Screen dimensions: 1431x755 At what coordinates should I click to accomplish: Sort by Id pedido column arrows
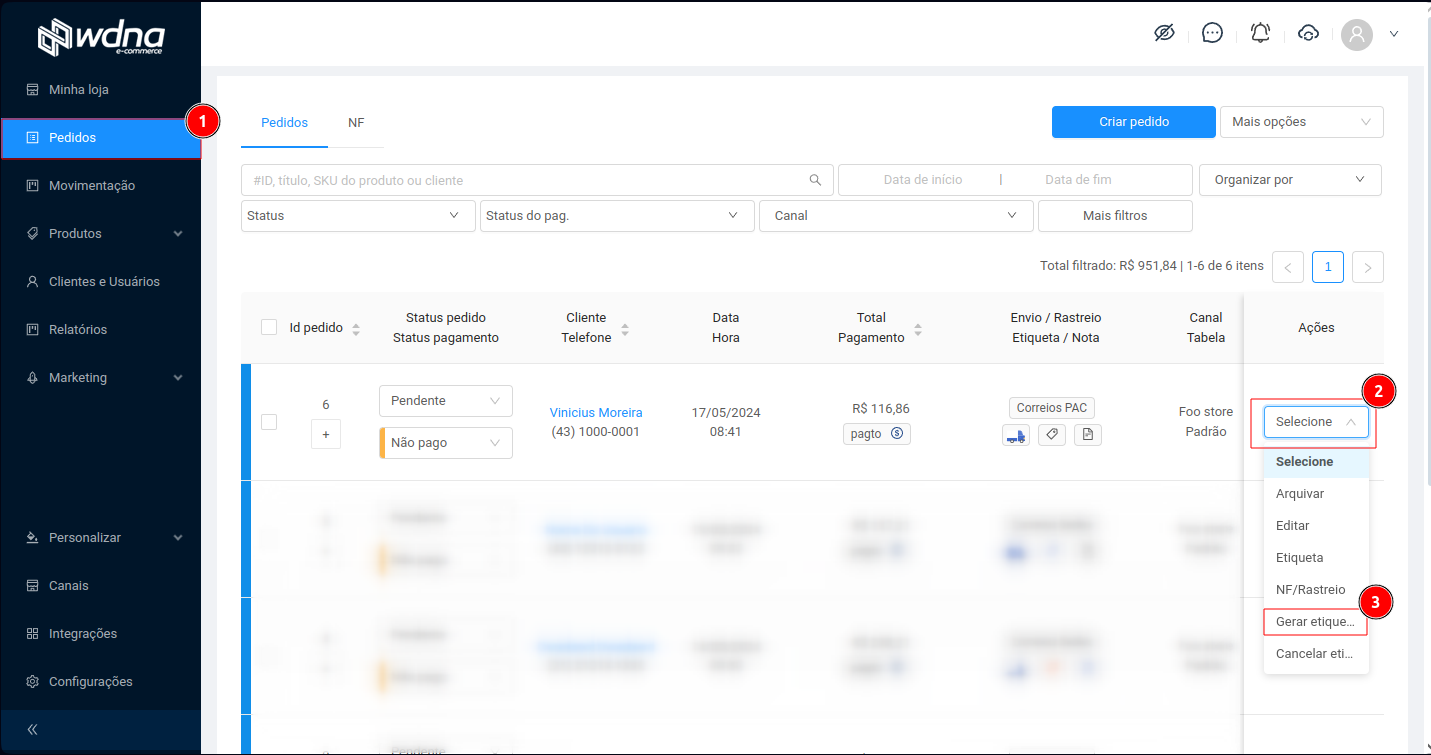tap(356, 329)
